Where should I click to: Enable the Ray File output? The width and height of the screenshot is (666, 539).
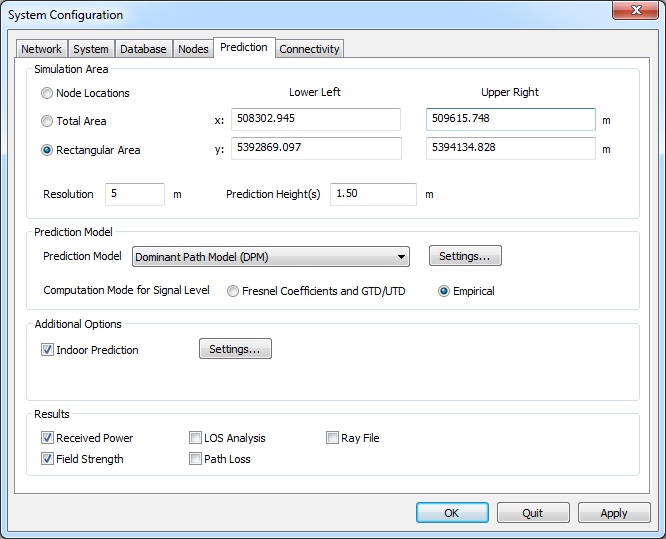[333, 438]
